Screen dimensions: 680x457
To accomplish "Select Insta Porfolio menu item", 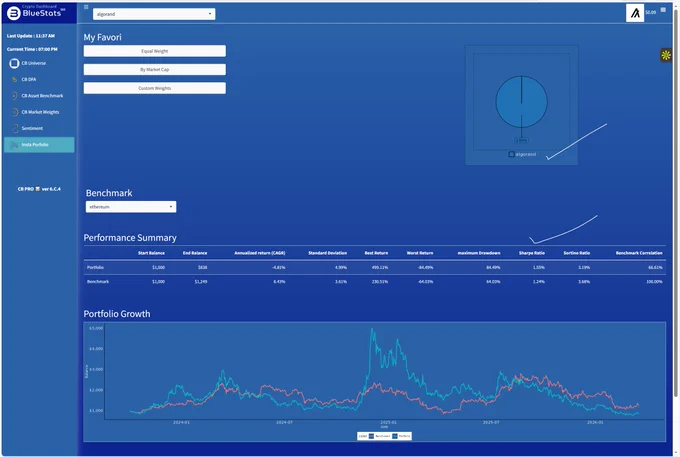I will (39, 145).
